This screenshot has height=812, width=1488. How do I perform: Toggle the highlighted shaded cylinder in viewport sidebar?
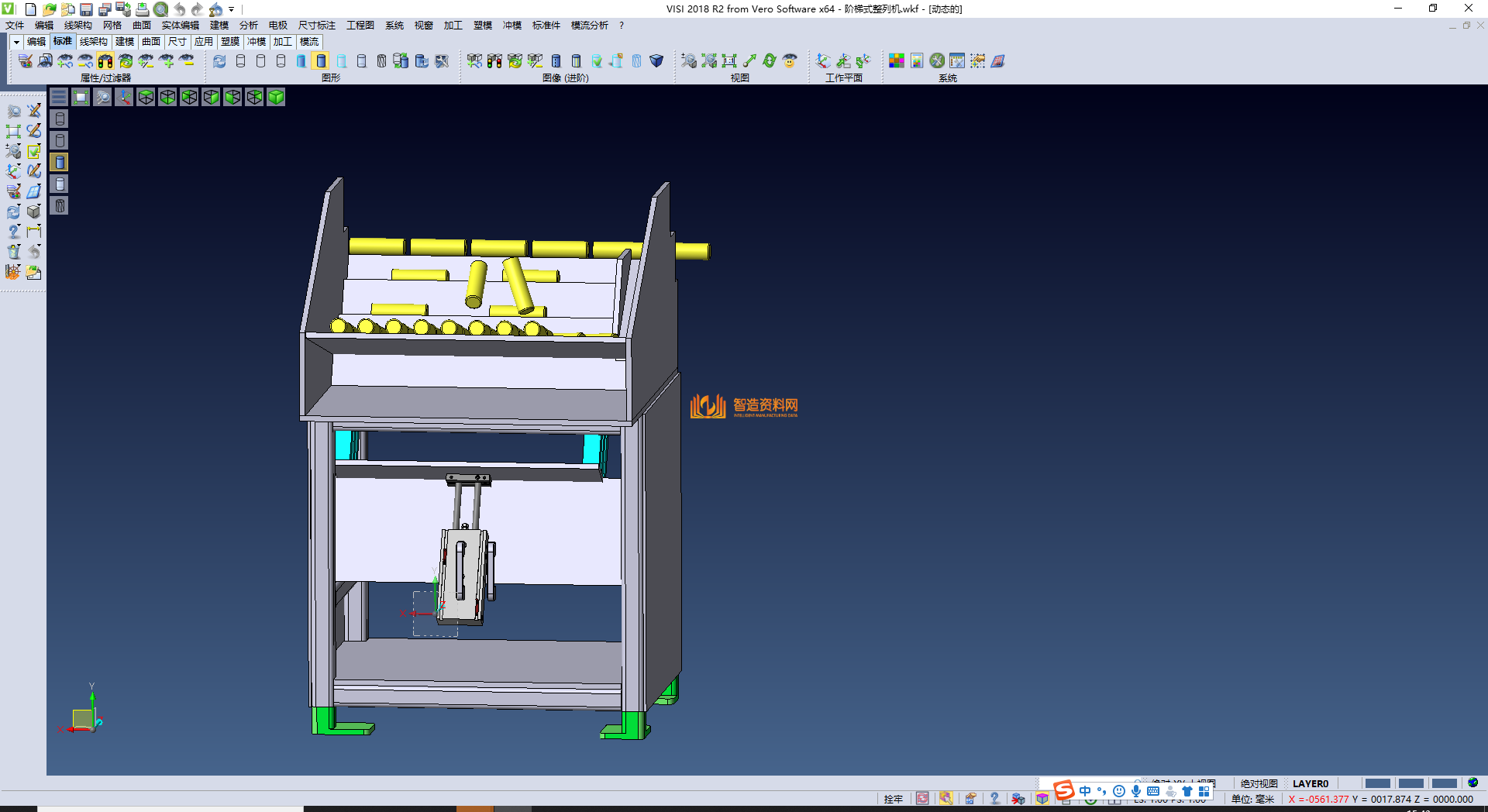(x=60, y=162)
